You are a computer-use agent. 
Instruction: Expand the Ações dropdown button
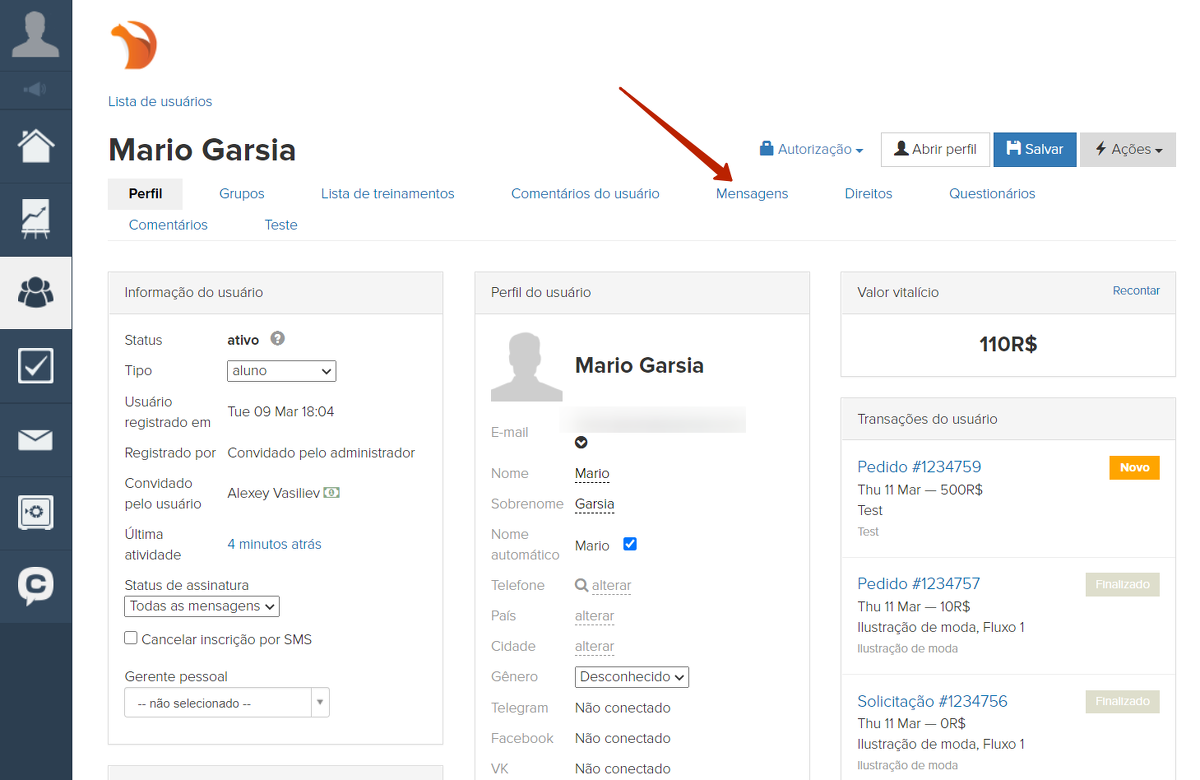click(1127, 149)
